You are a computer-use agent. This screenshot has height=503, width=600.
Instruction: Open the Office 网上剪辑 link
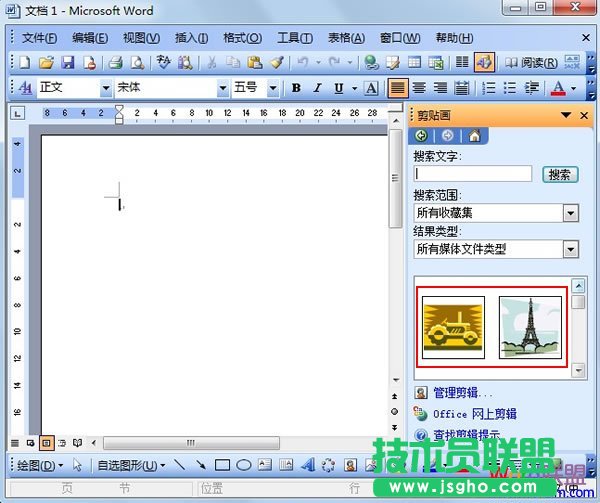[475, 414]
